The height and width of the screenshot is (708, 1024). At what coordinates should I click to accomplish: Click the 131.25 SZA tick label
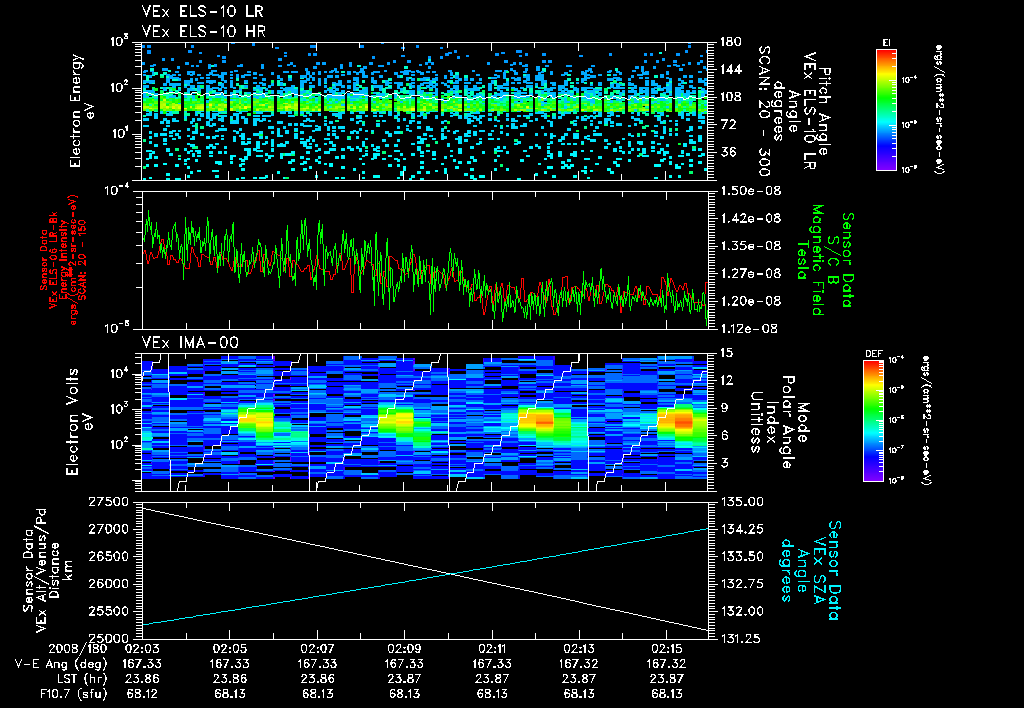pos(741,639)
